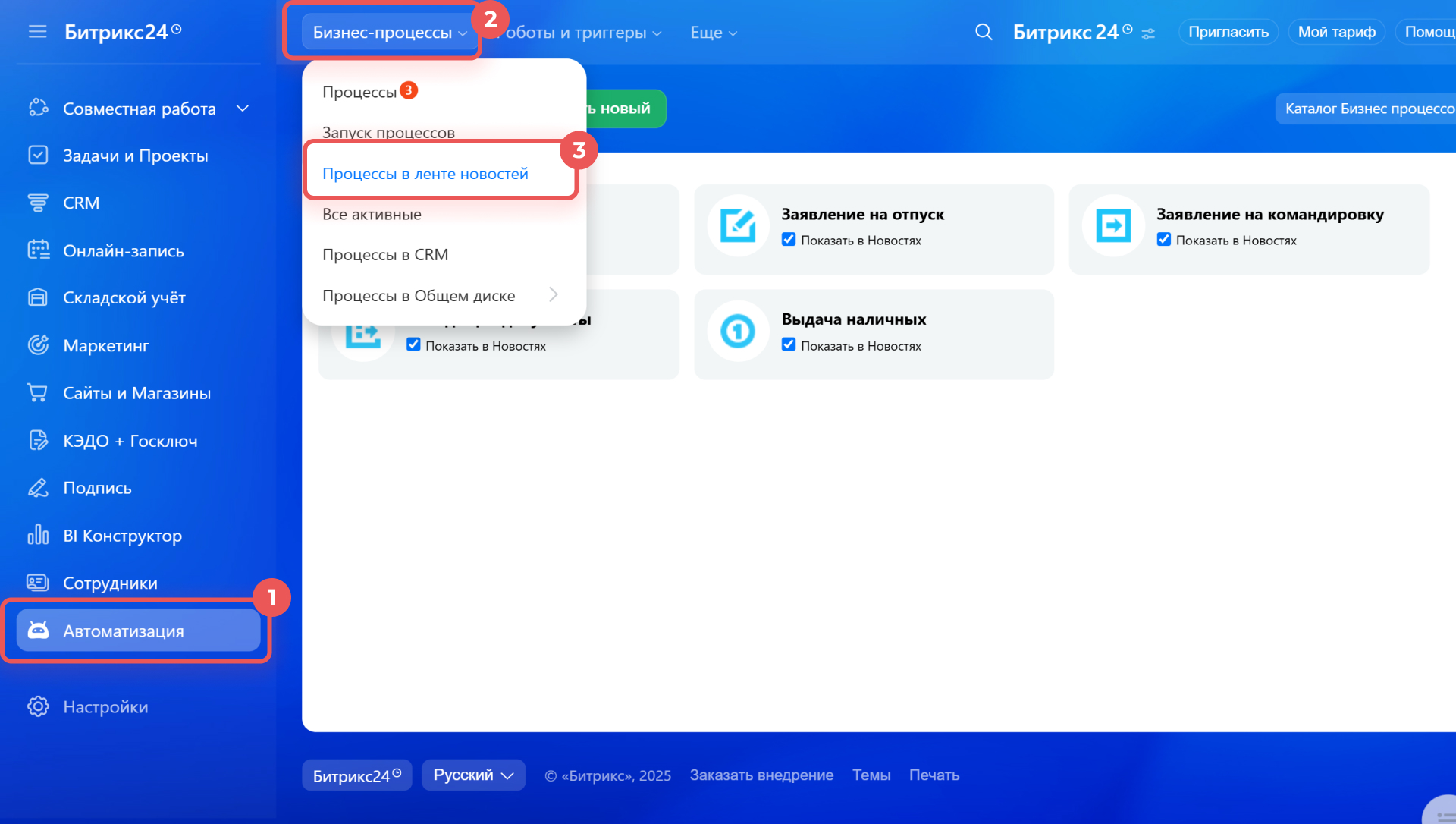Select Процессы menu entry
Image resolution: width=1456 pixels, height=824 pixels.
point(359,92)
